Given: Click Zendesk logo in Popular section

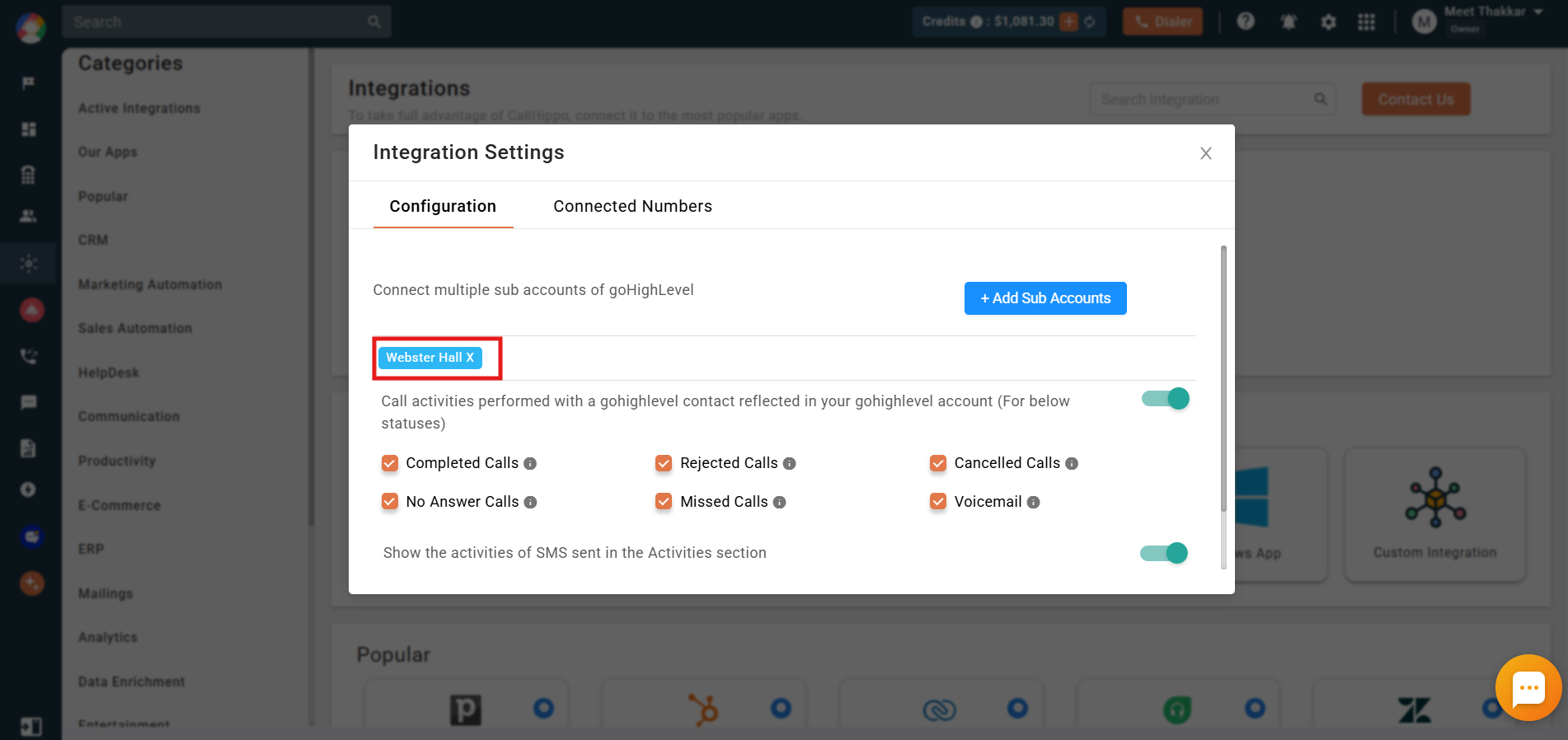Looking at the screenshot, I should coord(1415,710).
